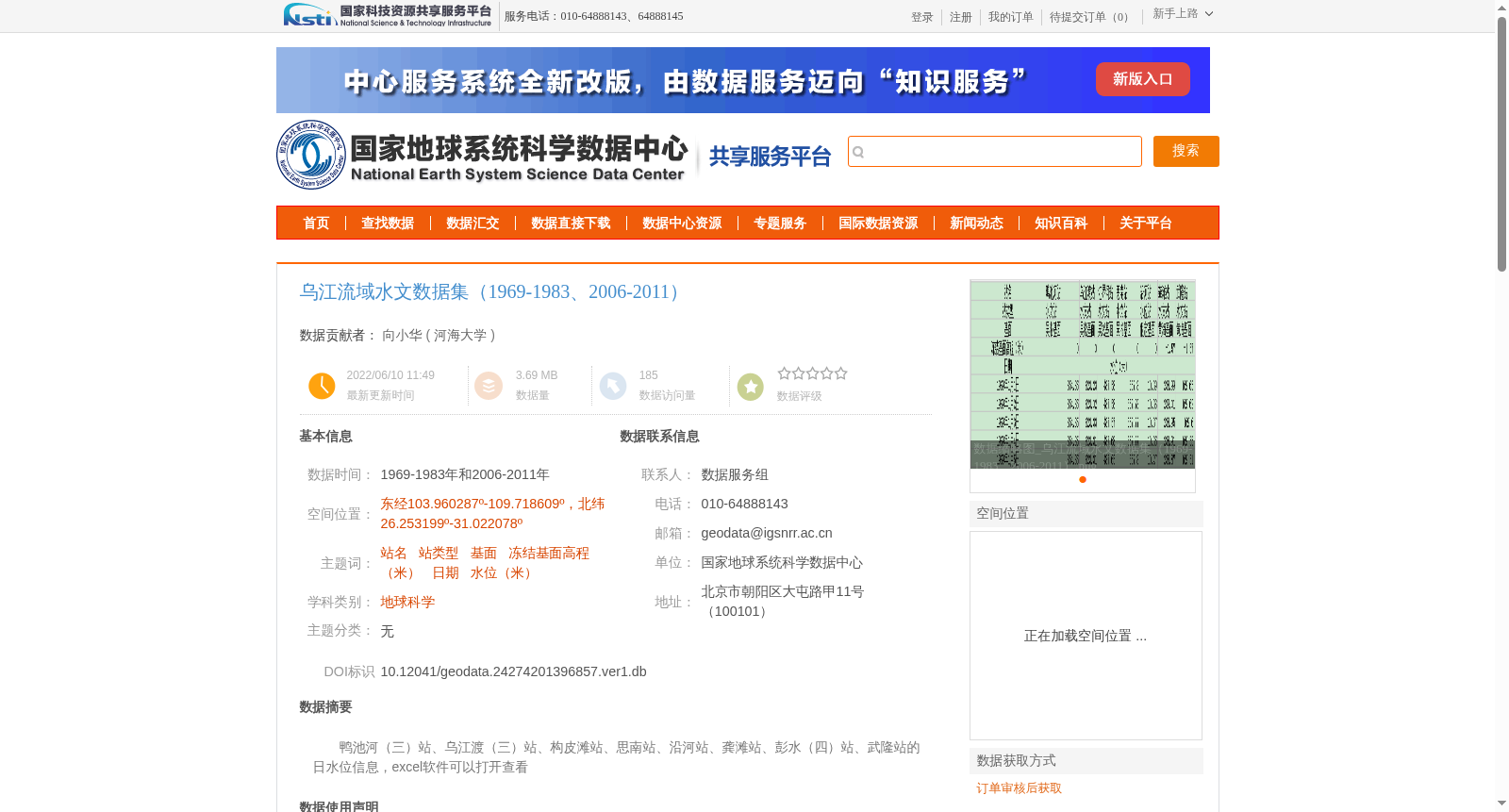The image size is (1509, 812).
Task: Open the 数据中心资源 menu
Action: pos(682,224)
